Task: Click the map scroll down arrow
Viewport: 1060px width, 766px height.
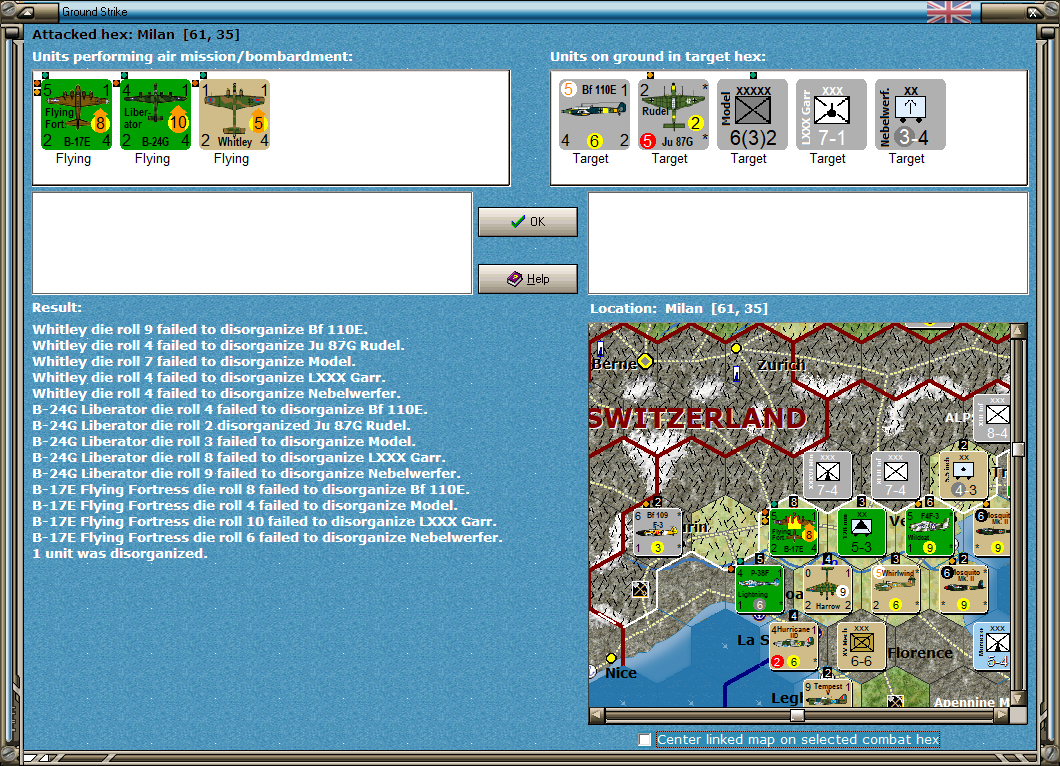Action: pyautogui.click(x=1019, y=698)
